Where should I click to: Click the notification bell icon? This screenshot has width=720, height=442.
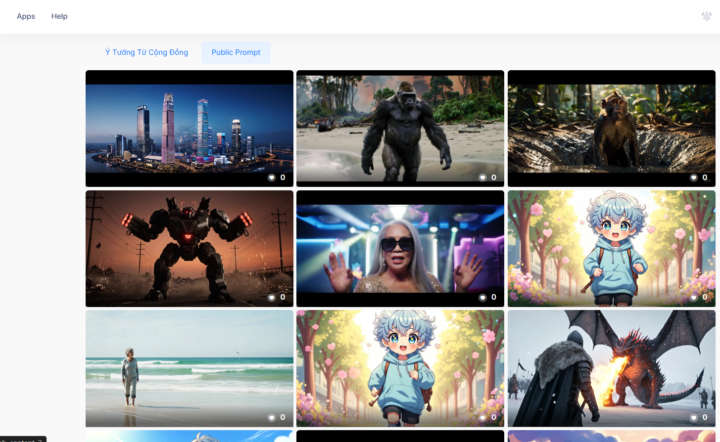click(706, 16)
